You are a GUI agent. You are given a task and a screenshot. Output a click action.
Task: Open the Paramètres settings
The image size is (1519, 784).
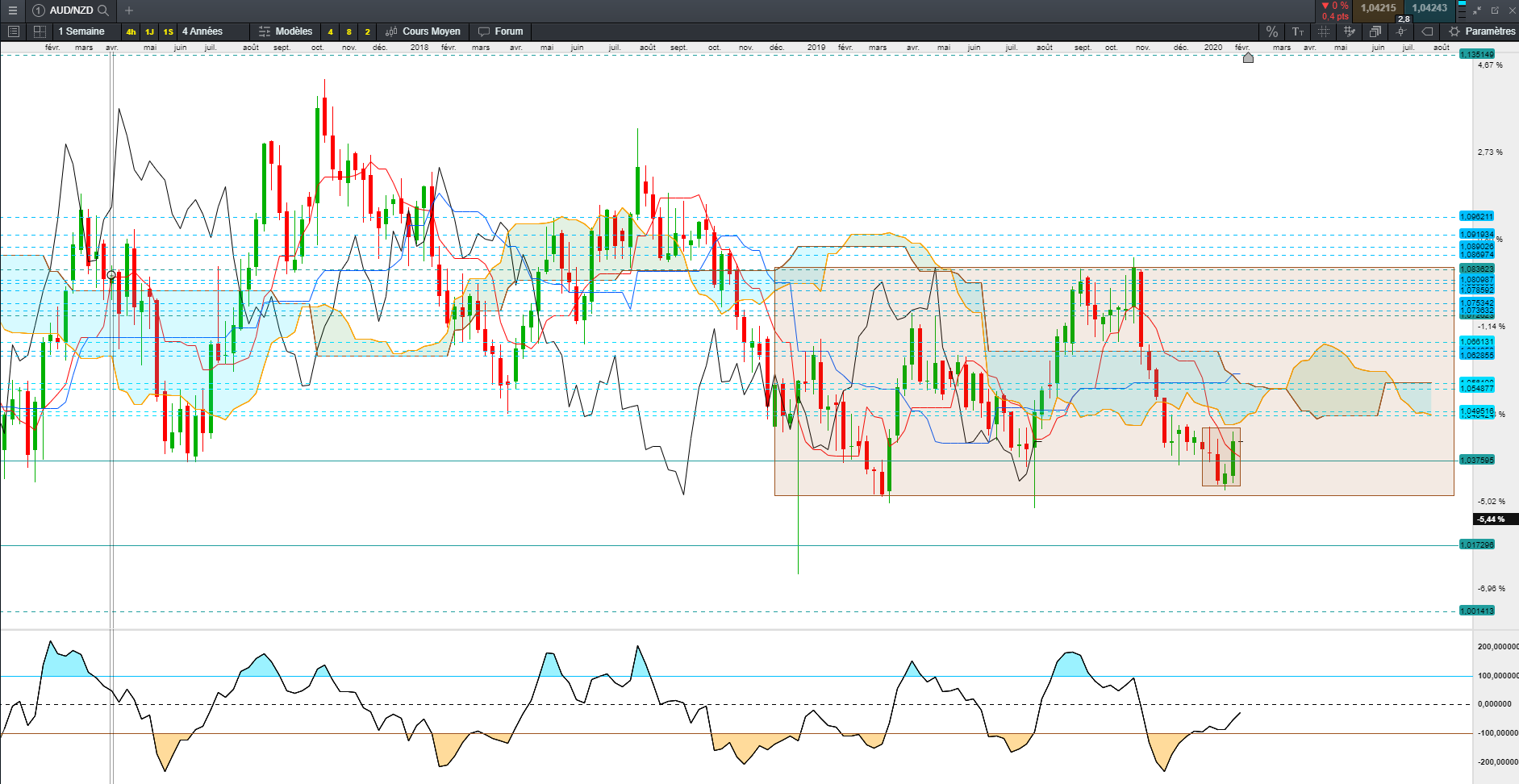click(1482, 31)
